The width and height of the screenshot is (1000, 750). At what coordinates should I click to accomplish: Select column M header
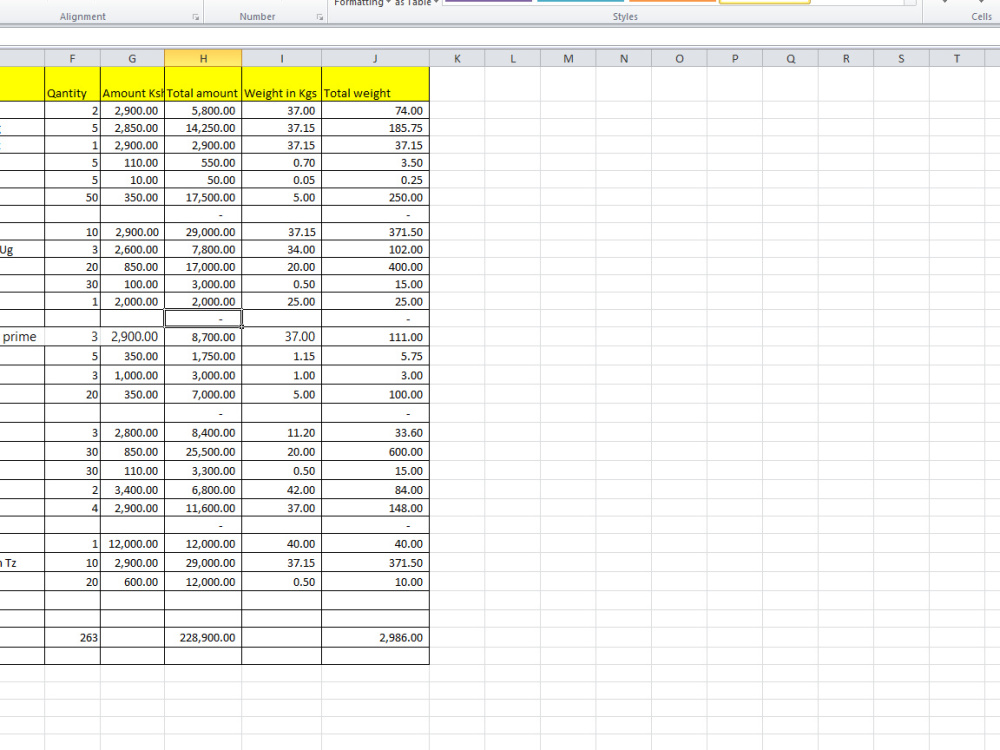point(568,59)
